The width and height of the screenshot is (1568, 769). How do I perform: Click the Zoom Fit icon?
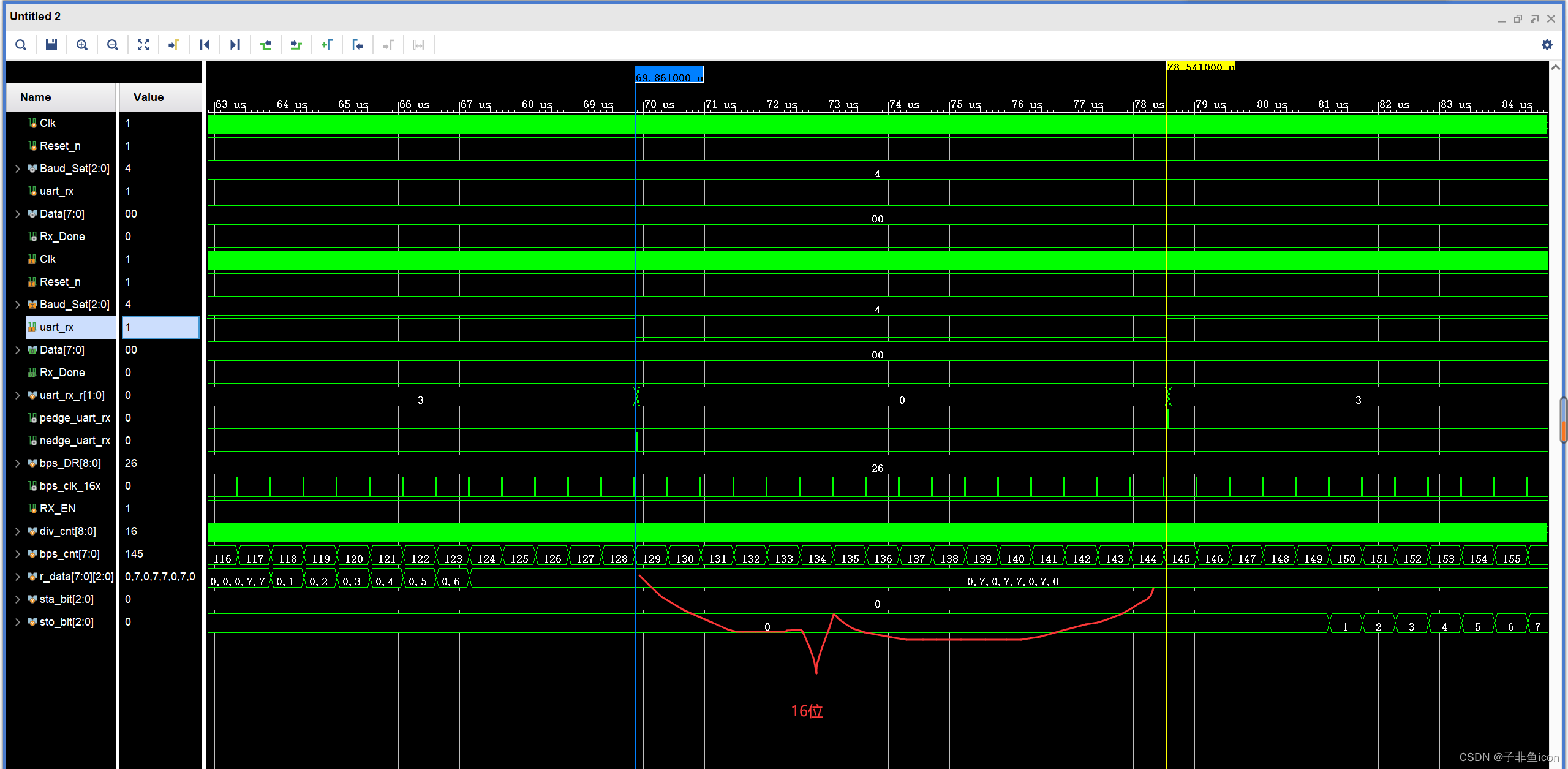[143, 45]
